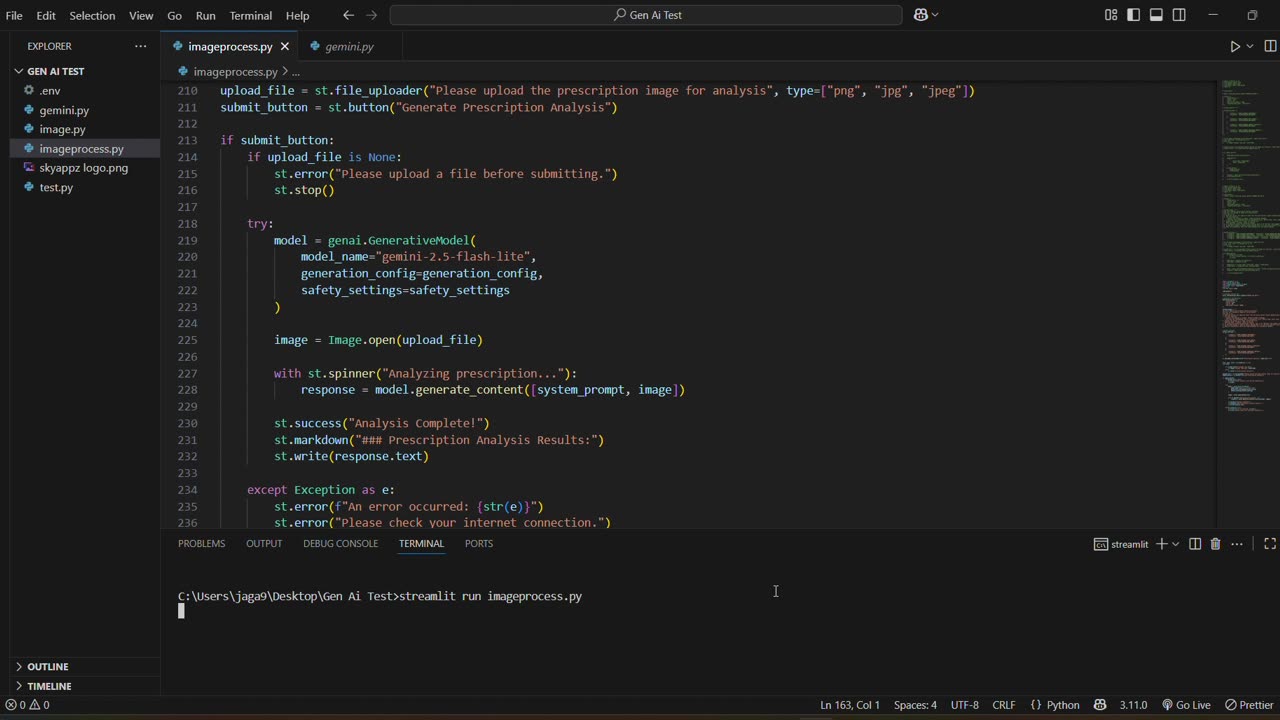Click Ln 163, Col 1 in status bar
This screenshot has width=1280, height=720.
pos(850,705)
